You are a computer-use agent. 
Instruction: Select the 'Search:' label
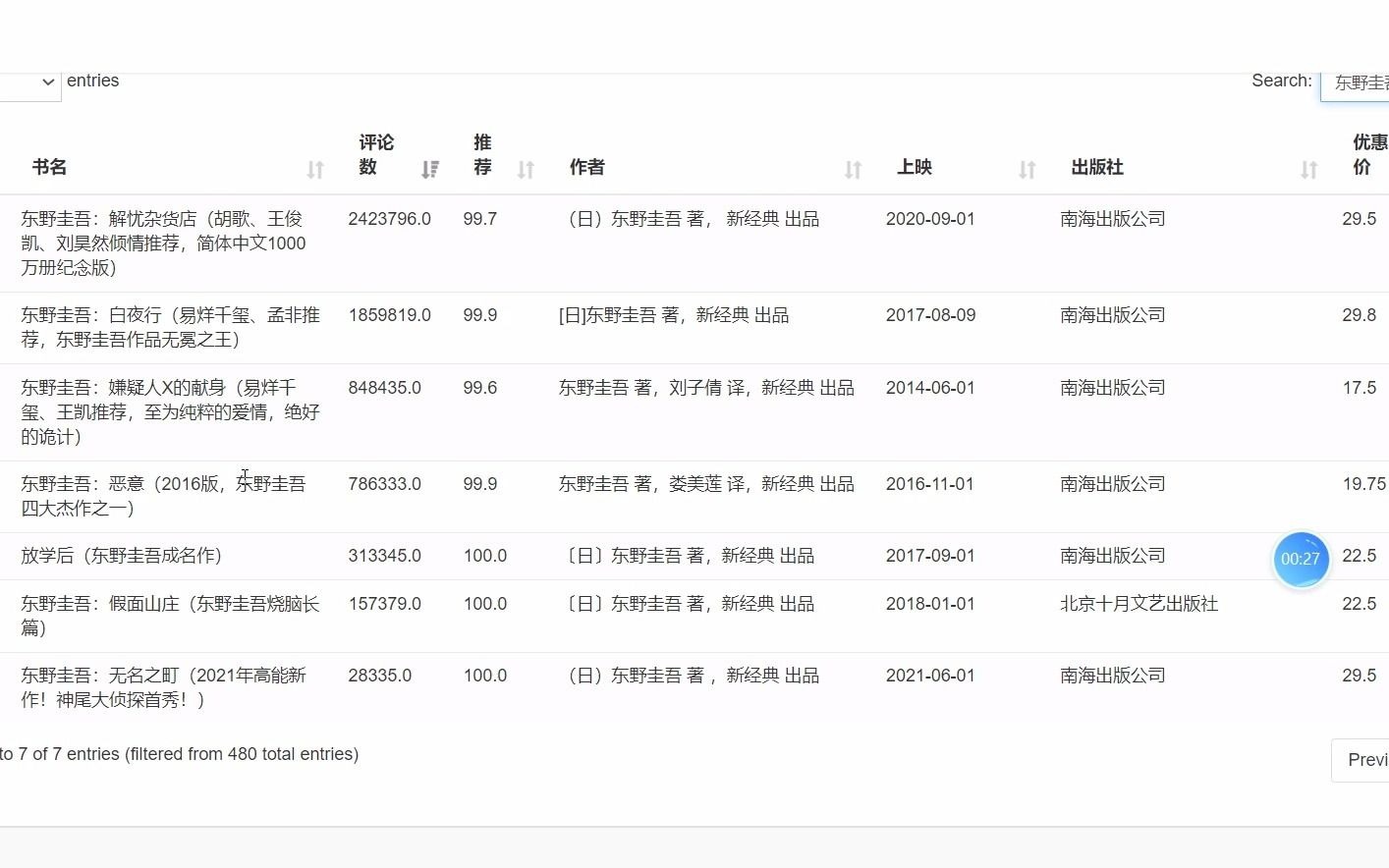pyautogui.click(x=1282, y=81)
